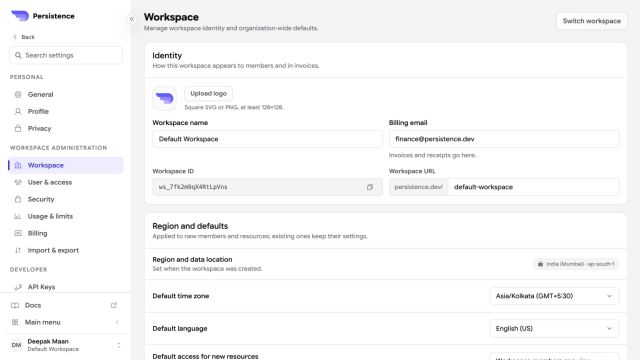The image size is (640, 360).
Task: Open Billing settings
Action: click(x=66, y=233)
